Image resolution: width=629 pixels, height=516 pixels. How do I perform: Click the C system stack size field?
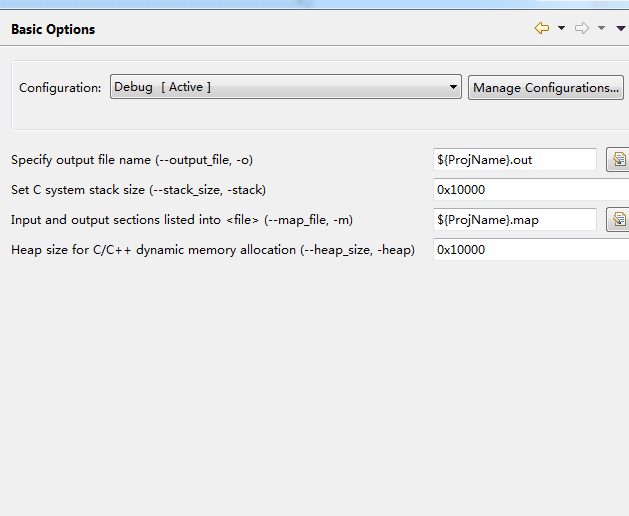coord(530,190)
